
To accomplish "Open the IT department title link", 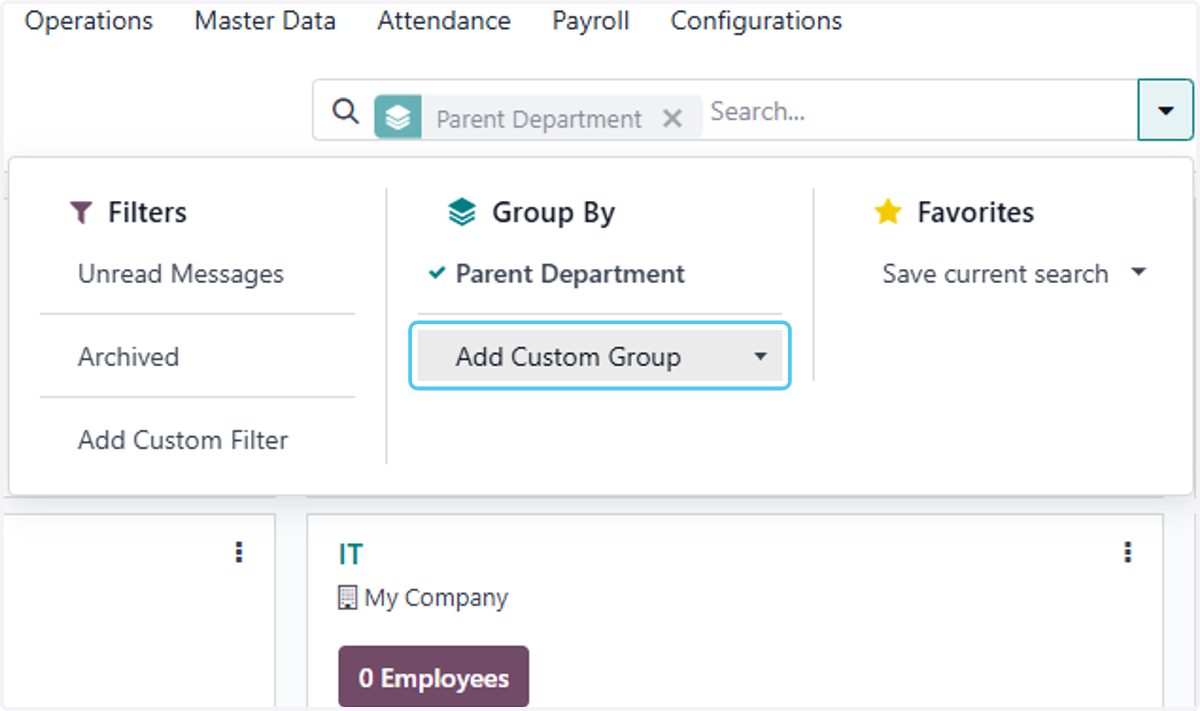I will 351,554.
